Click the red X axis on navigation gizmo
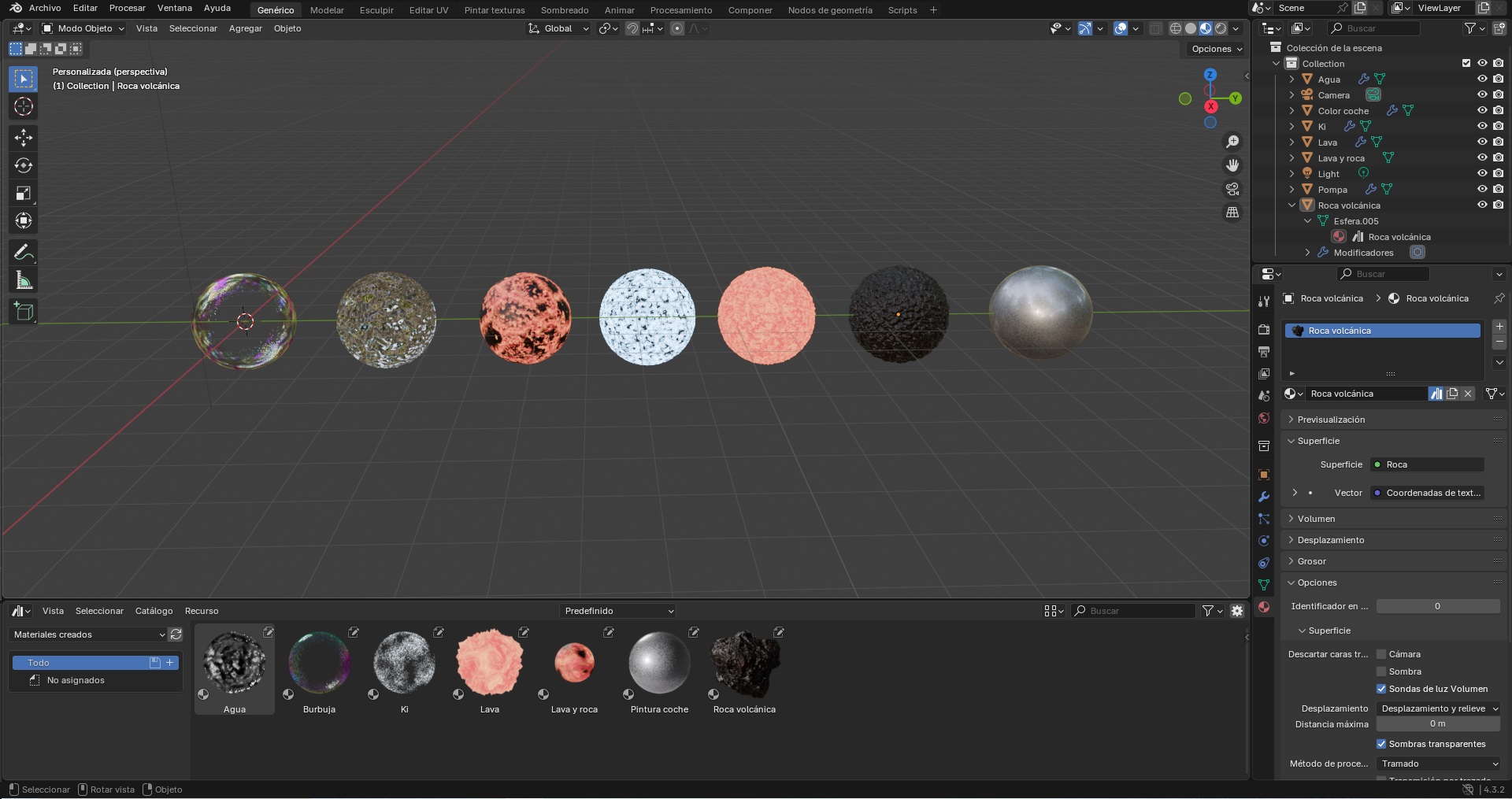Viewport: 1512px width, 799px height. pos(1211,106)
